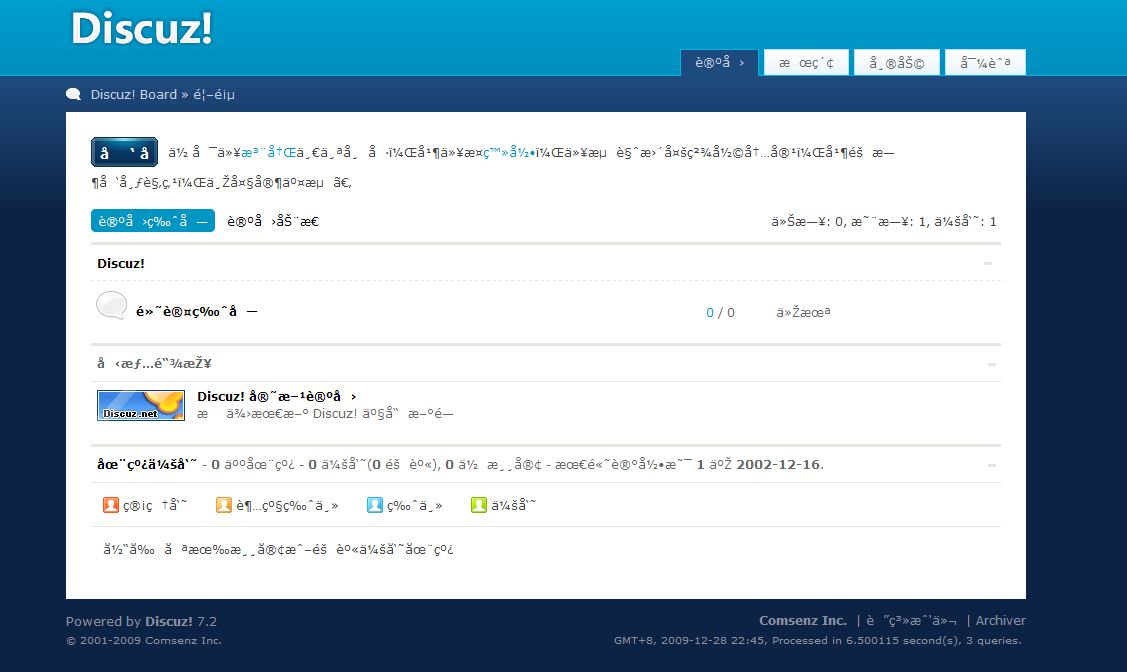
Task: Collapse the section containing the Discuz.net banner
Action: (x=992, y=364)
